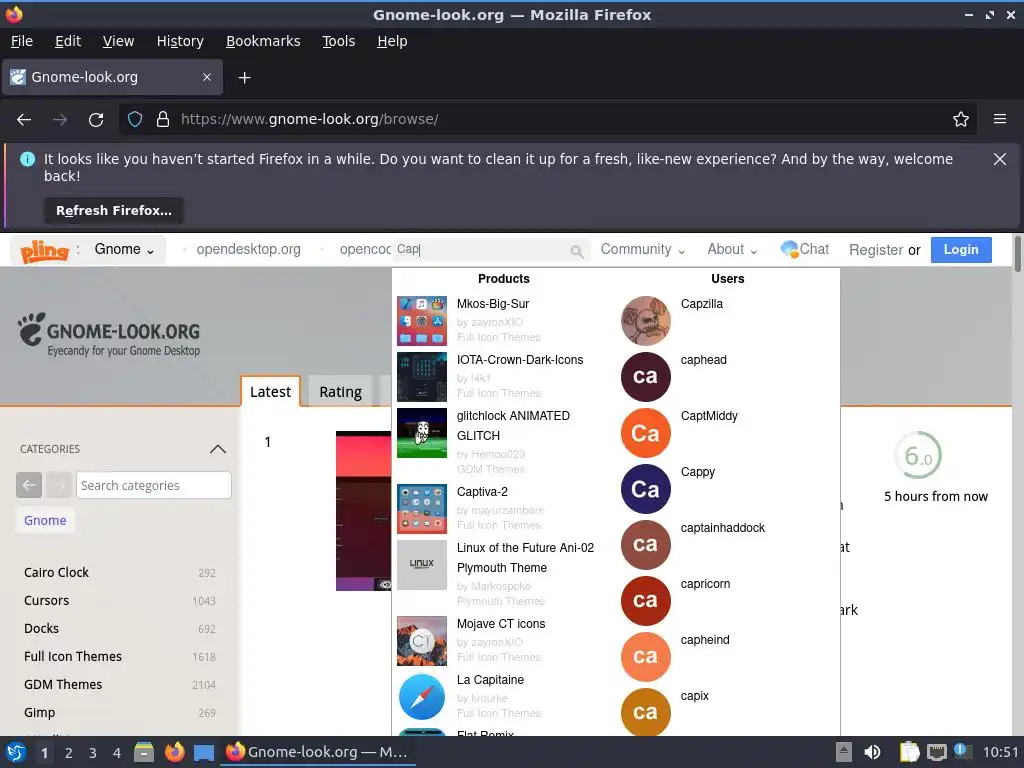Open the View menu
This screenshot has width=1024, height=768.
tap(118, 41)
